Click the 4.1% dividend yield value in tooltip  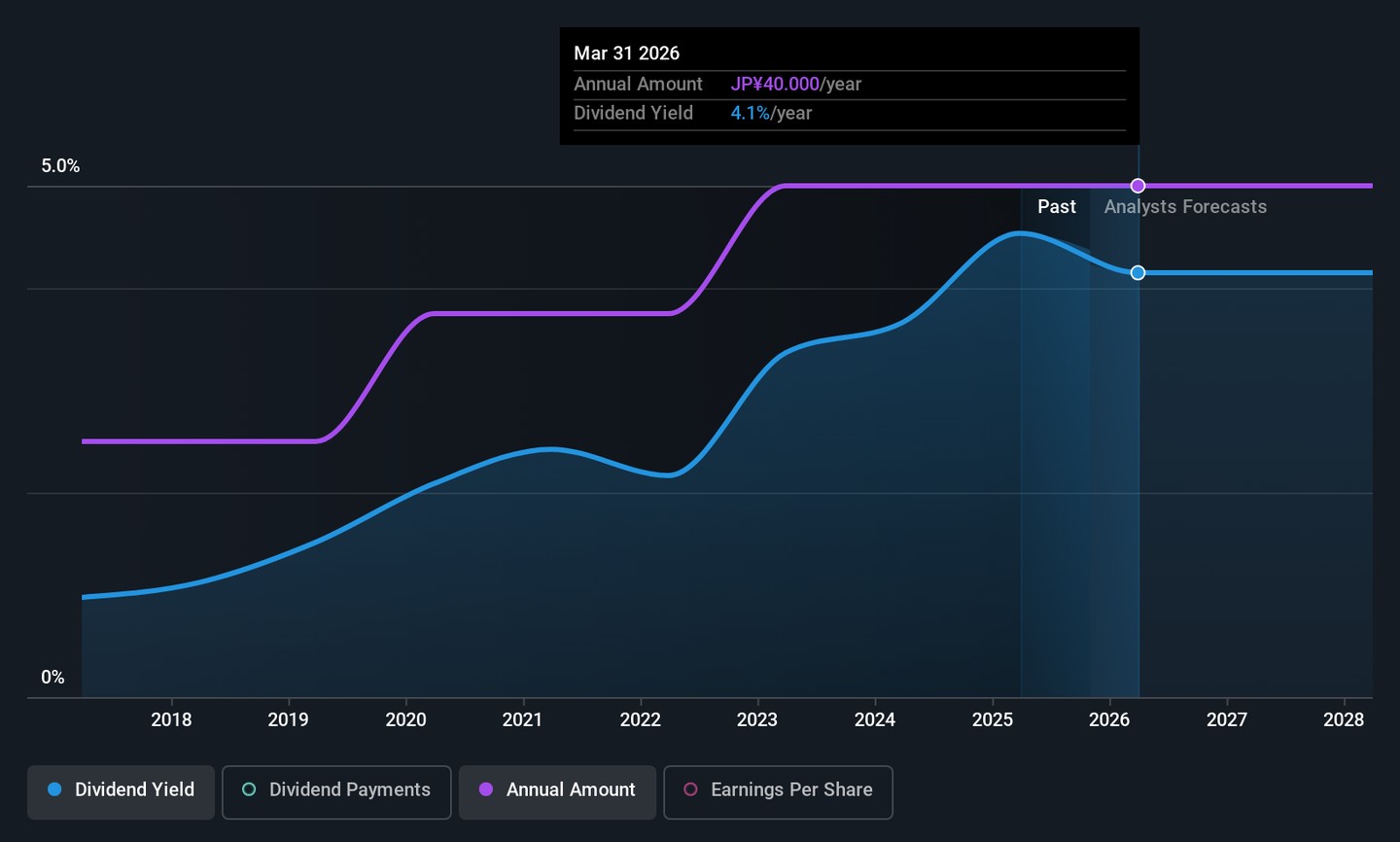coord(750,114)
